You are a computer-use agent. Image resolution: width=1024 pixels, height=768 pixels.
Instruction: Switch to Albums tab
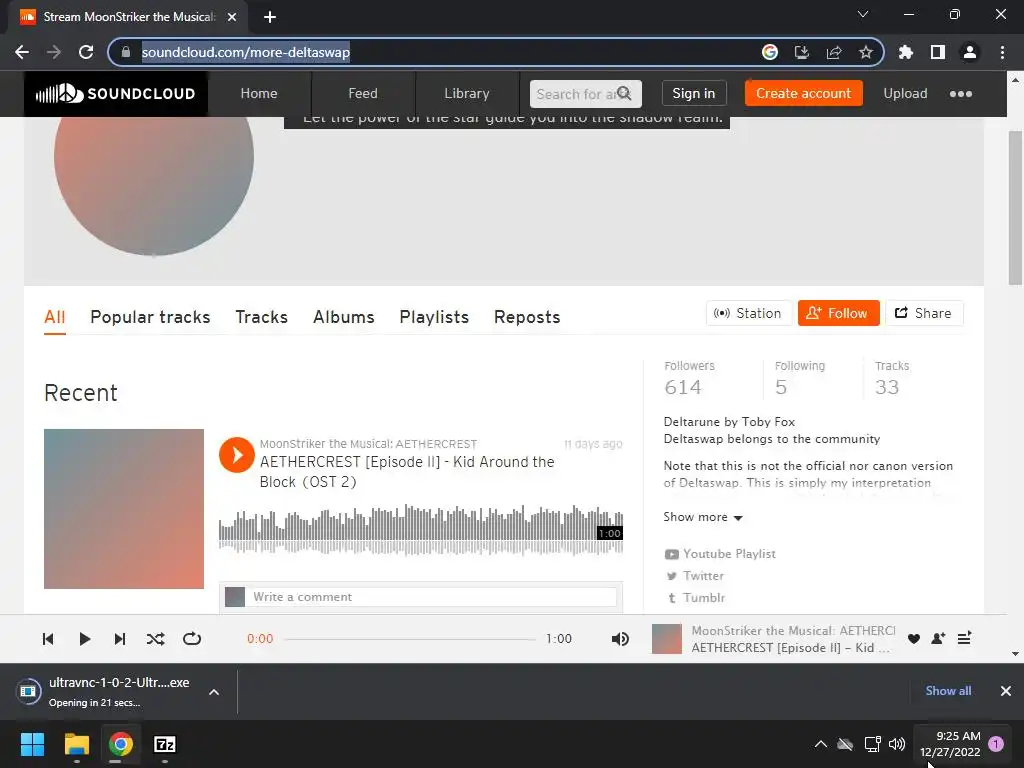pyautogui.click(x=344, y=317)
